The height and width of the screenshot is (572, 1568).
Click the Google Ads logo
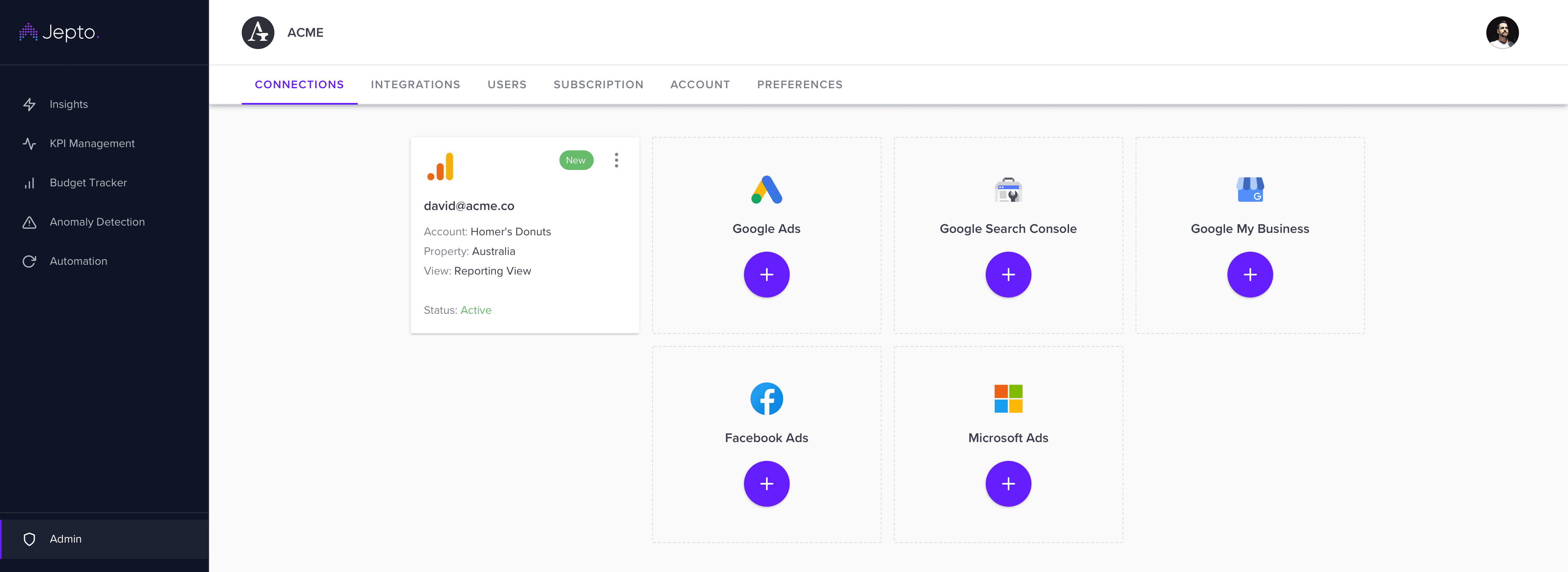click(766, 190)
